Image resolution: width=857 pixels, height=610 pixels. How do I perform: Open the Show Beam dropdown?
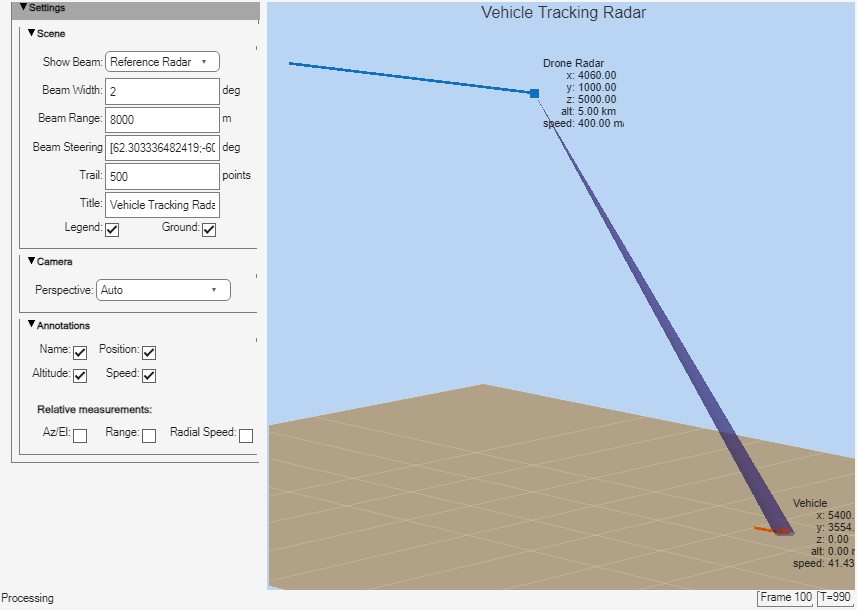pos(162,62)
